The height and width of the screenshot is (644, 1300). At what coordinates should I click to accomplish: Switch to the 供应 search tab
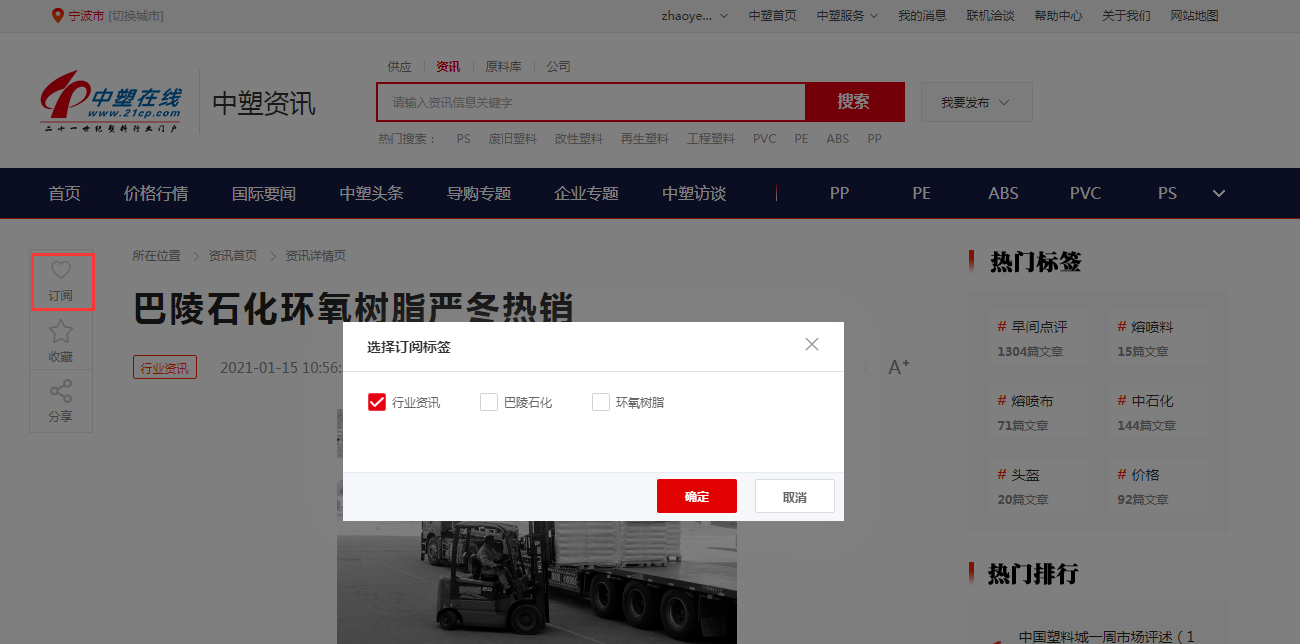399,67
